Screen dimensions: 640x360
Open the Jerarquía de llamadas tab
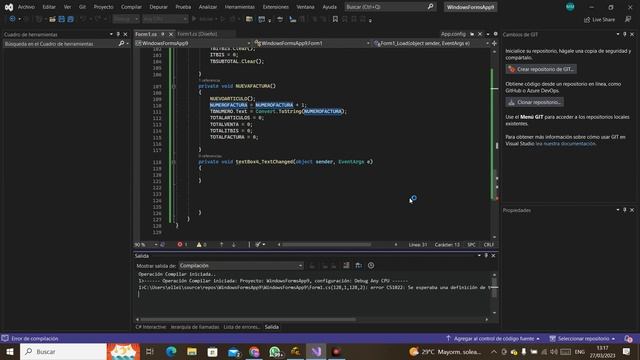coord(195,327)
